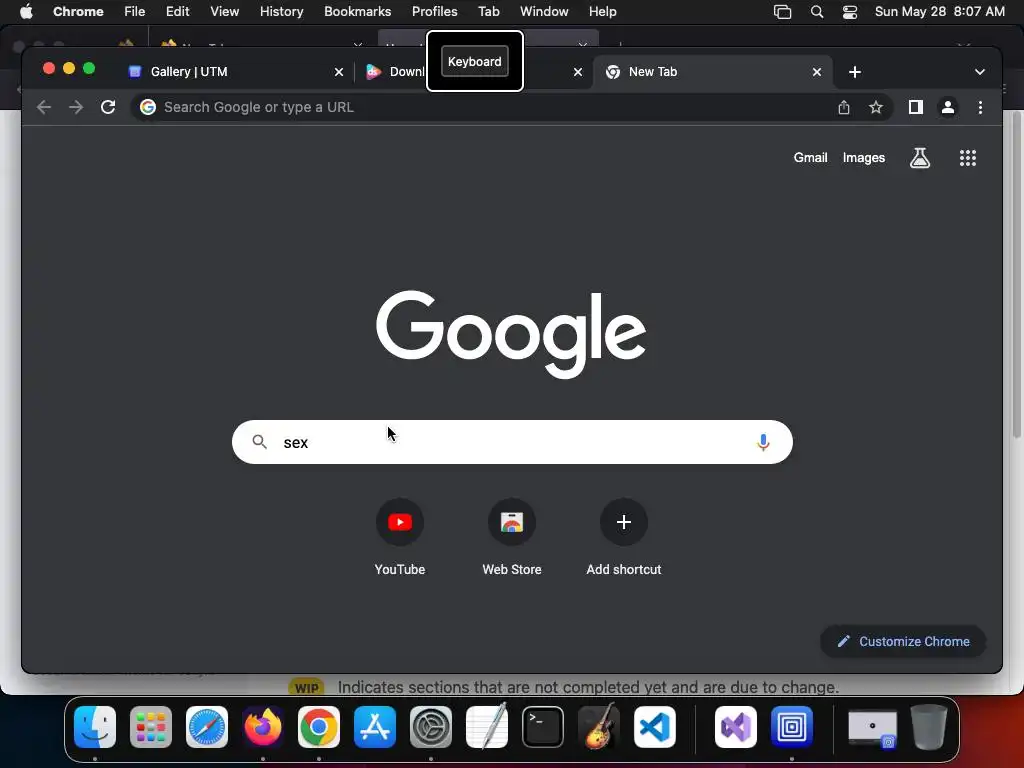The width and height of the screenshot is (1024, 768).
Task: Open Visual Studio from the Dock
Action: [736, 726]
